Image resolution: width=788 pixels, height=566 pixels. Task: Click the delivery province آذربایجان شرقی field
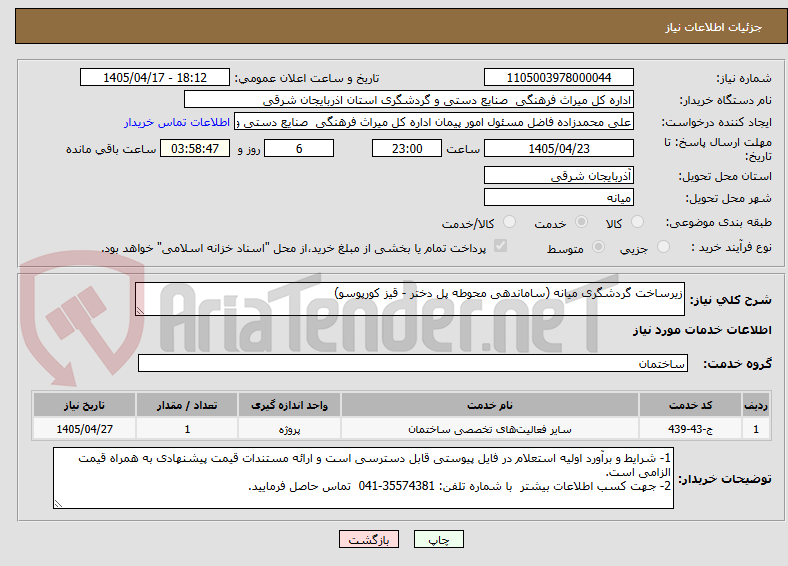click(x=558, y=175)
